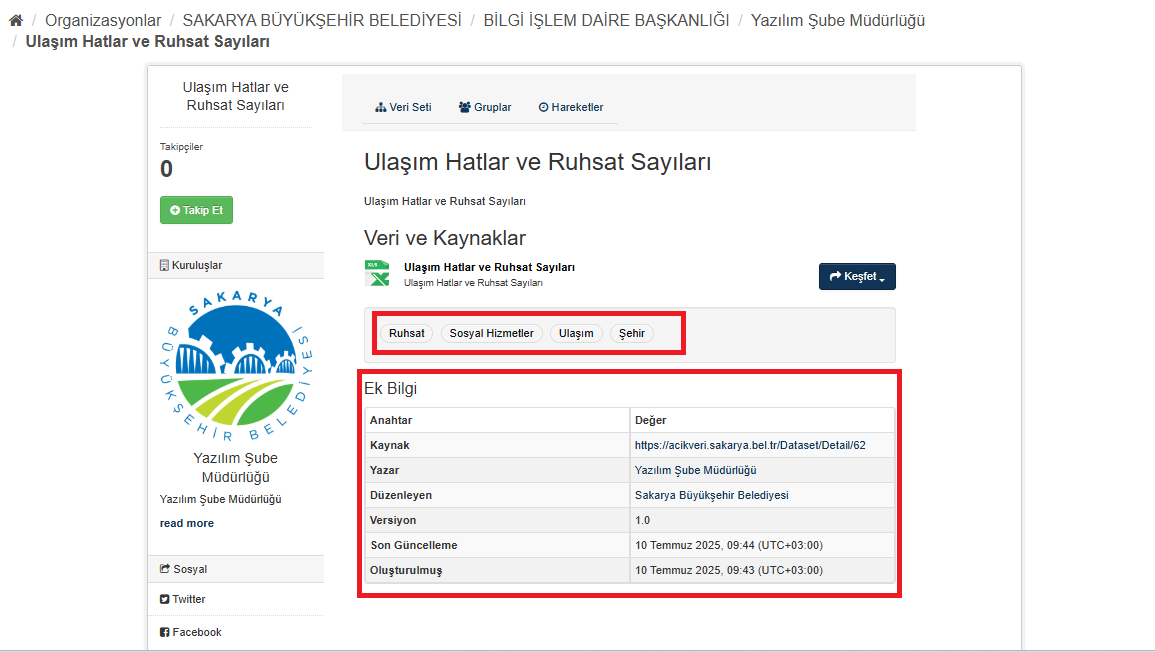
Task: Open BİLGİ İŞLEM DAİRE BAŞKANLIĞI breadcrumb
Action: point(606,20)
